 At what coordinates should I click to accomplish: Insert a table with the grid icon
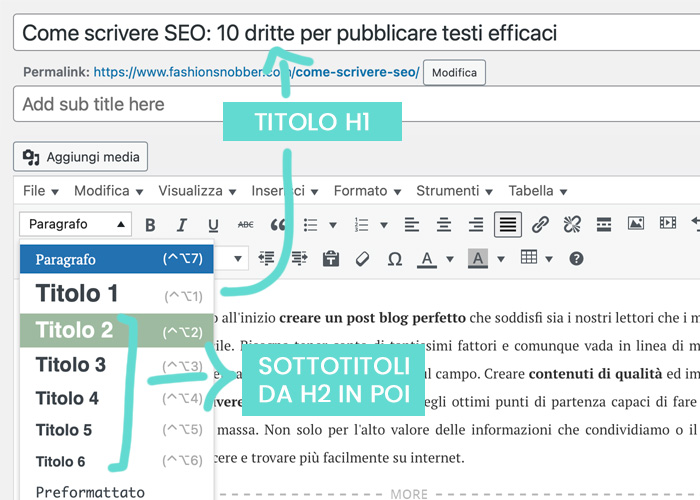[x=529, y=257]
